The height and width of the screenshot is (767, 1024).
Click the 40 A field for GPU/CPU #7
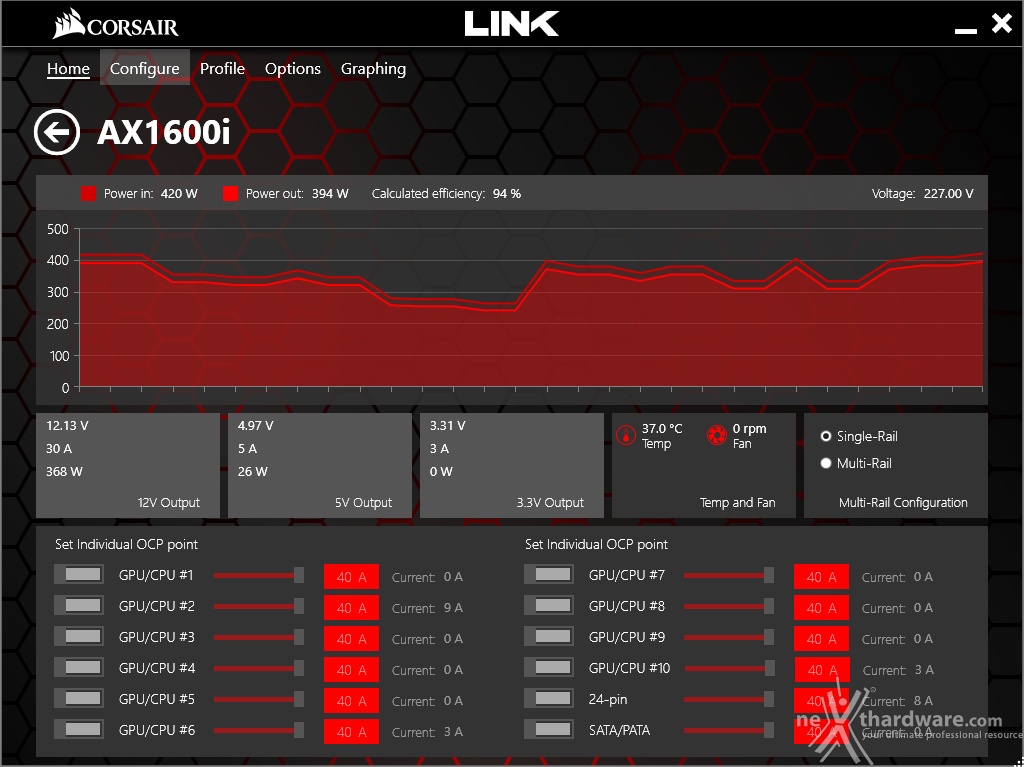[822, 577]
